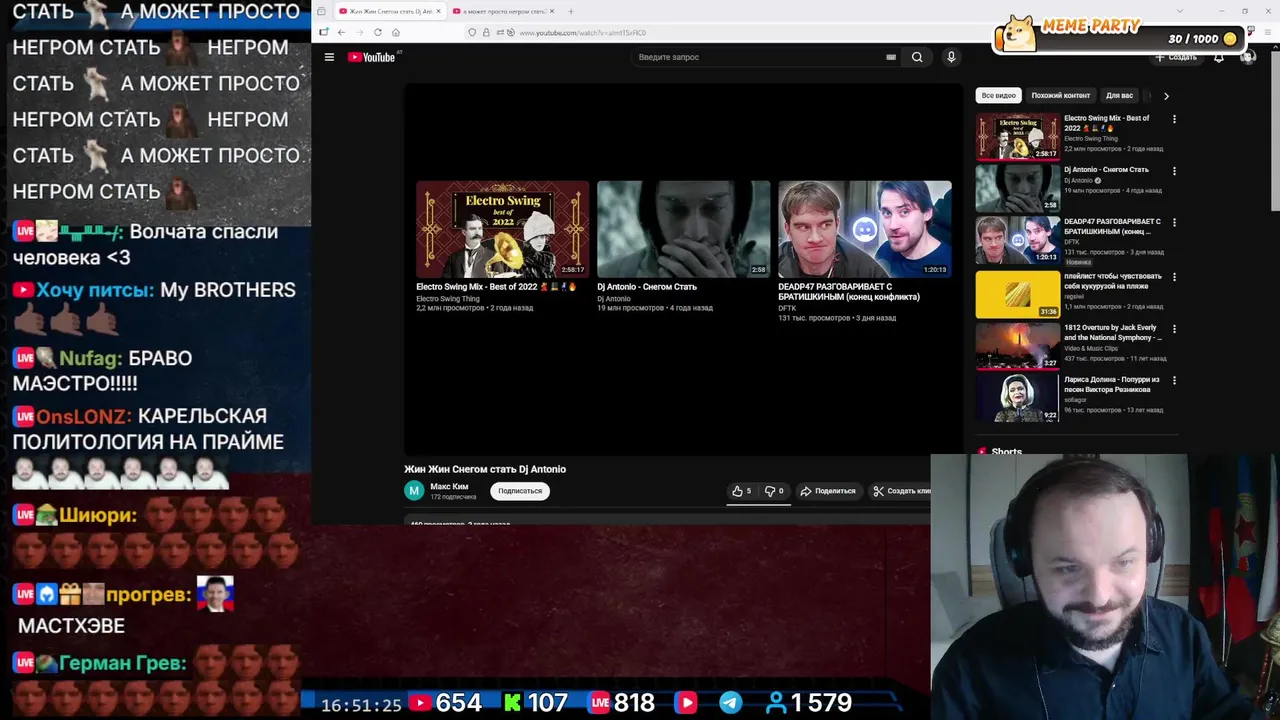Screen dimensions: 1280x720
Task: Open options for 'плейлист чтобы чувствовать' video
Action: coord(1174,277)
